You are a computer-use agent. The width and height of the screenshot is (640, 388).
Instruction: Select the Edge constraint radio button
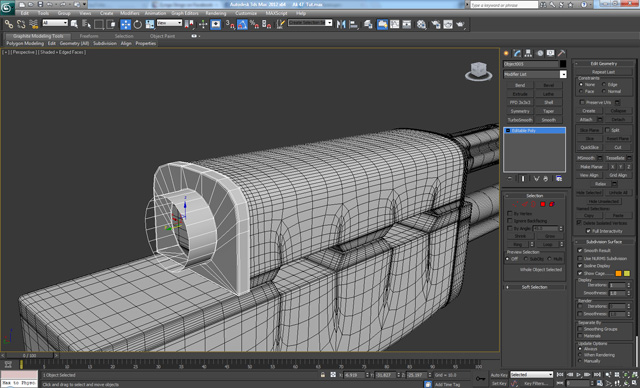click(x=604, y=84)
